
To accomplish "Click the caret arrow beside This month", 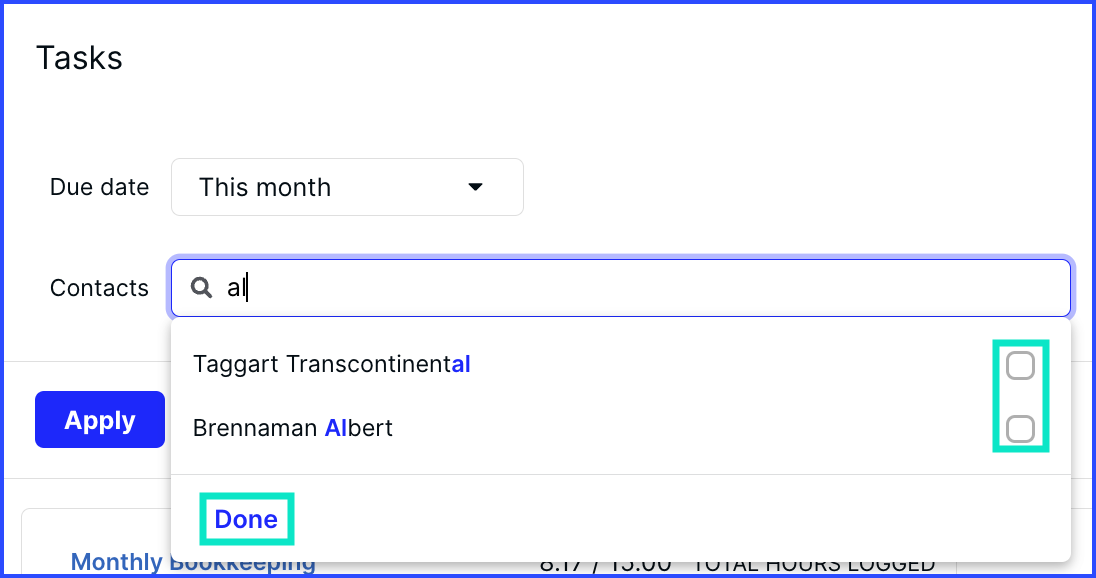I will pyautogui.click(x=475, y=187).
